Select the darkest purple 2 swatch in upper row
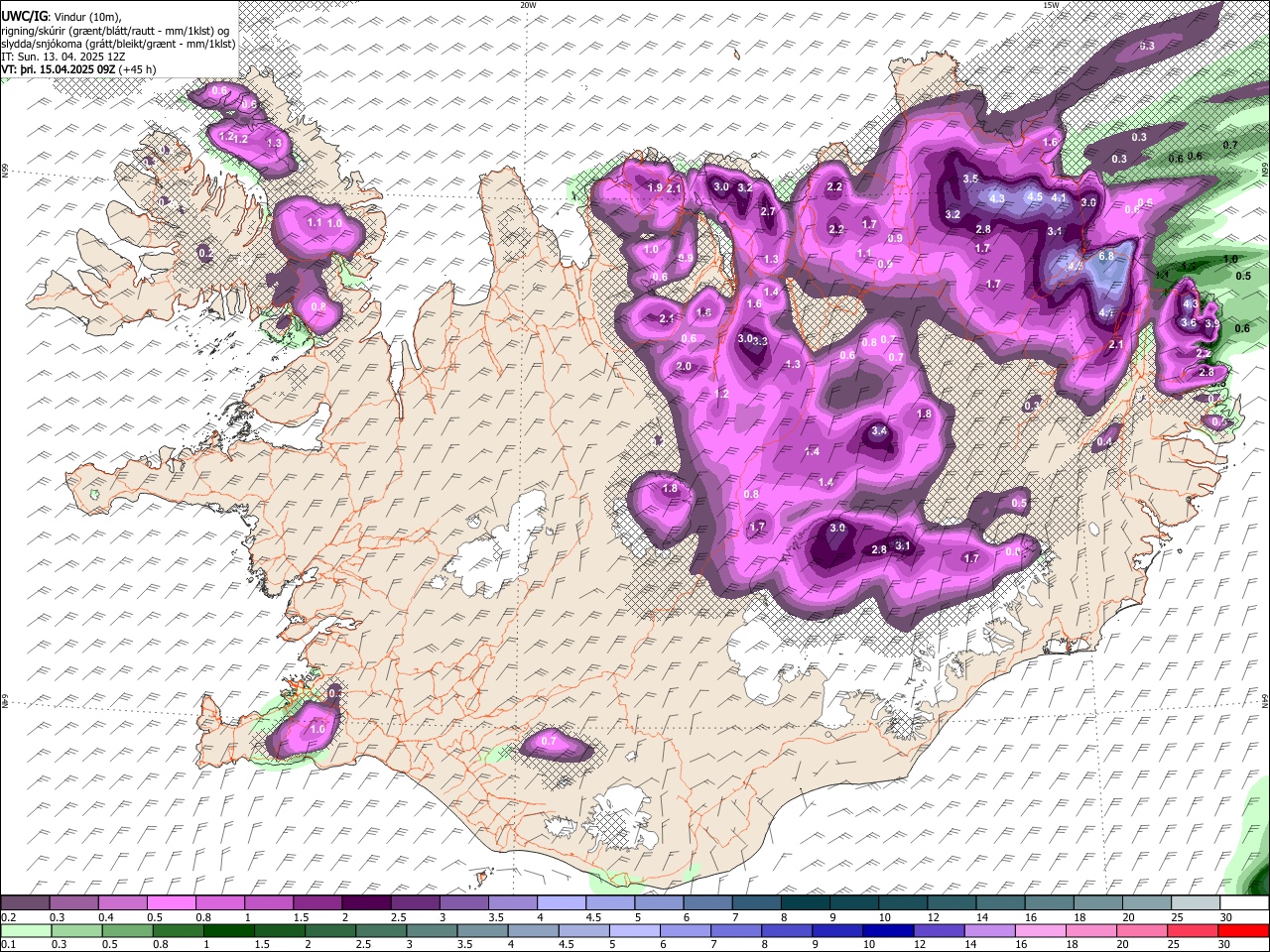Image resolution: width=1270 pixels, height=952 pixels. pos(366,903)
